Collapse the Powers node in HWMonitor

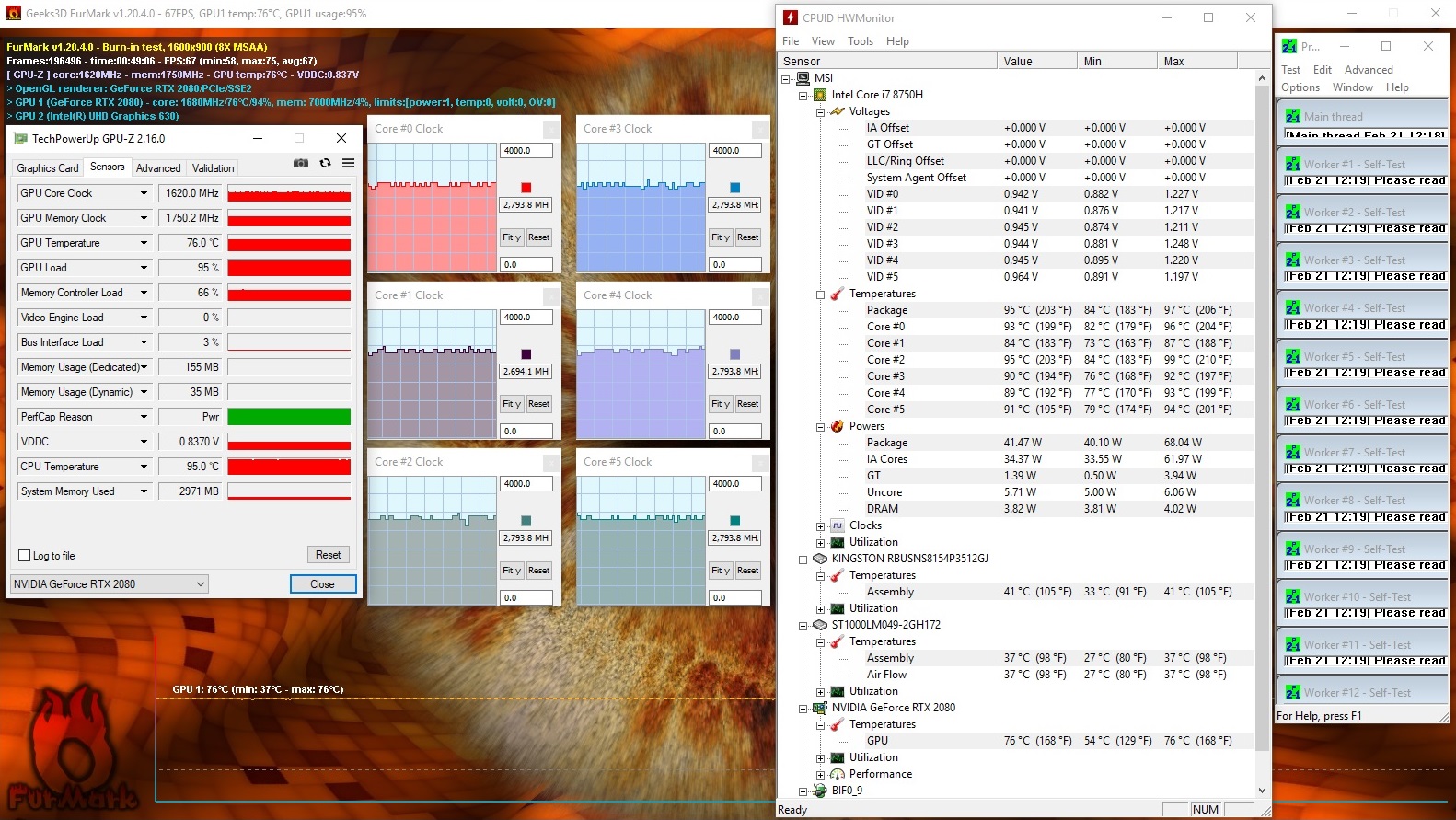pyautogui.click(x=820, y=427)
